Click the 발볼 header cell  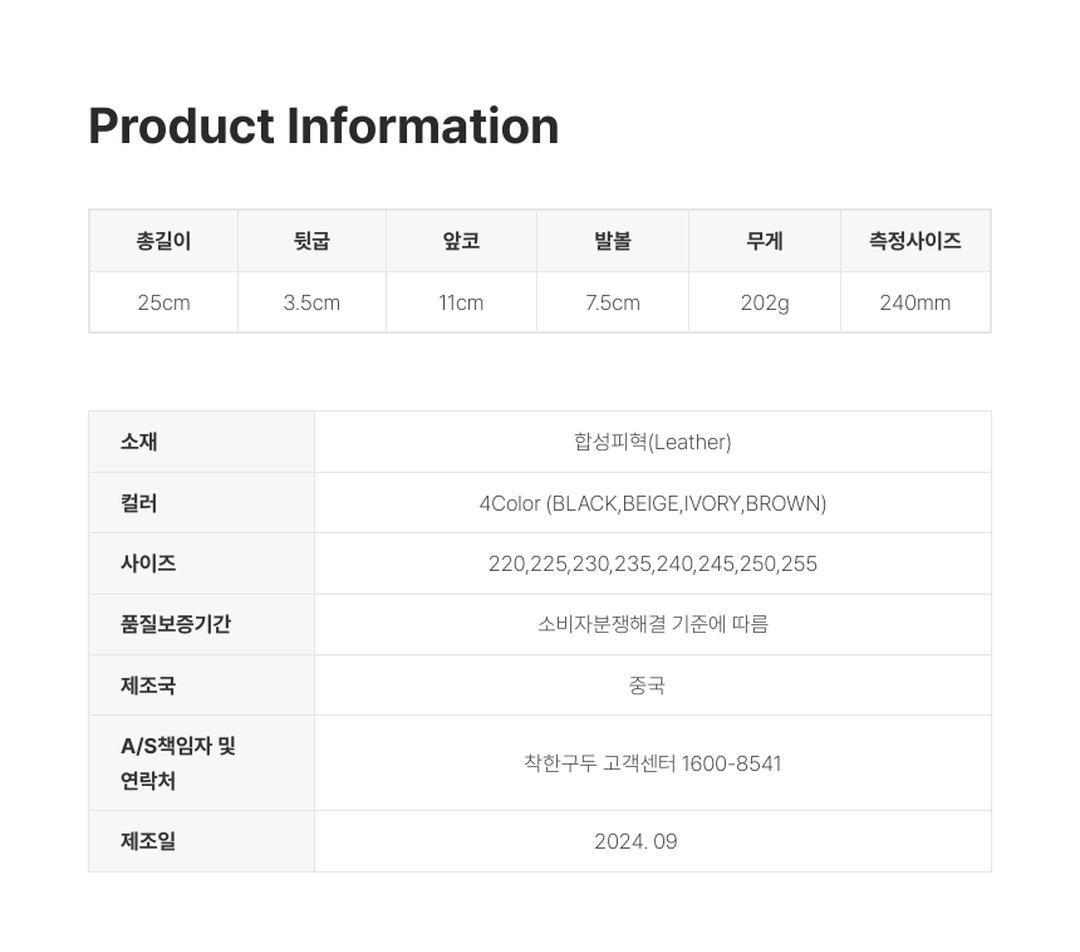click(x=612, y=241)
